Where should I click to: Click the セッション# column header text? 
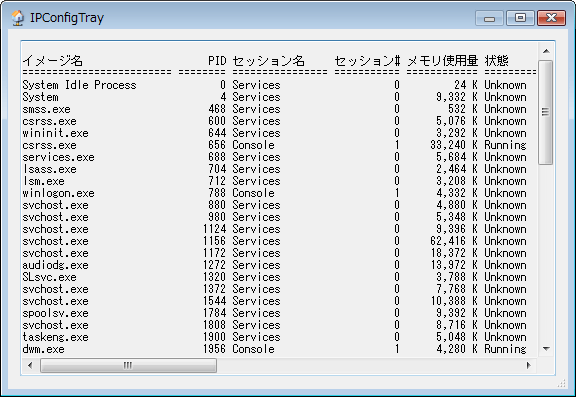pyautogui.click(x=367, y=61)
